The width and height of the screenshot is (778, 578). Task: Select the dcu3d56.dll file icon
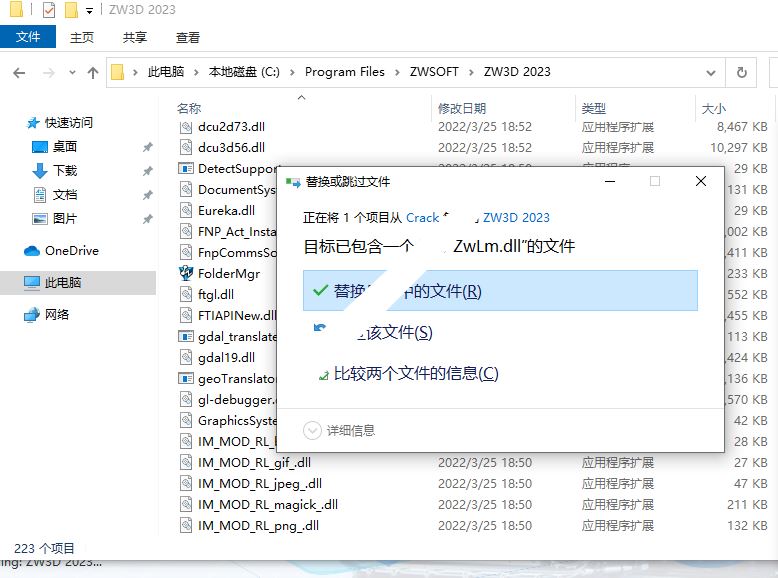(x=186, y=148)
